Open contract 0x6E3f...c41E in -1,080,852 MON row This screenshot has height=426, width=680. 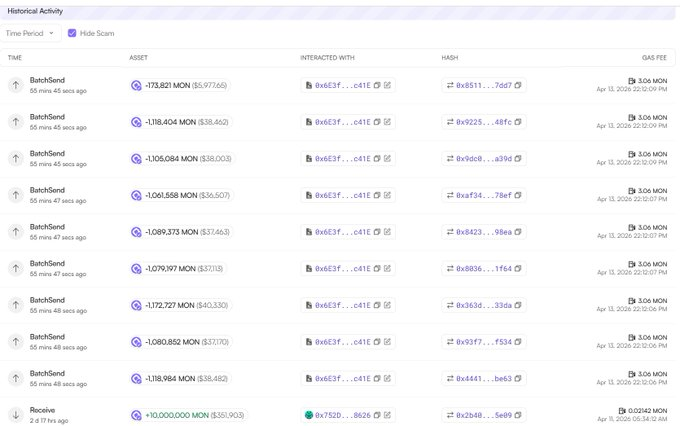(343, 342)
